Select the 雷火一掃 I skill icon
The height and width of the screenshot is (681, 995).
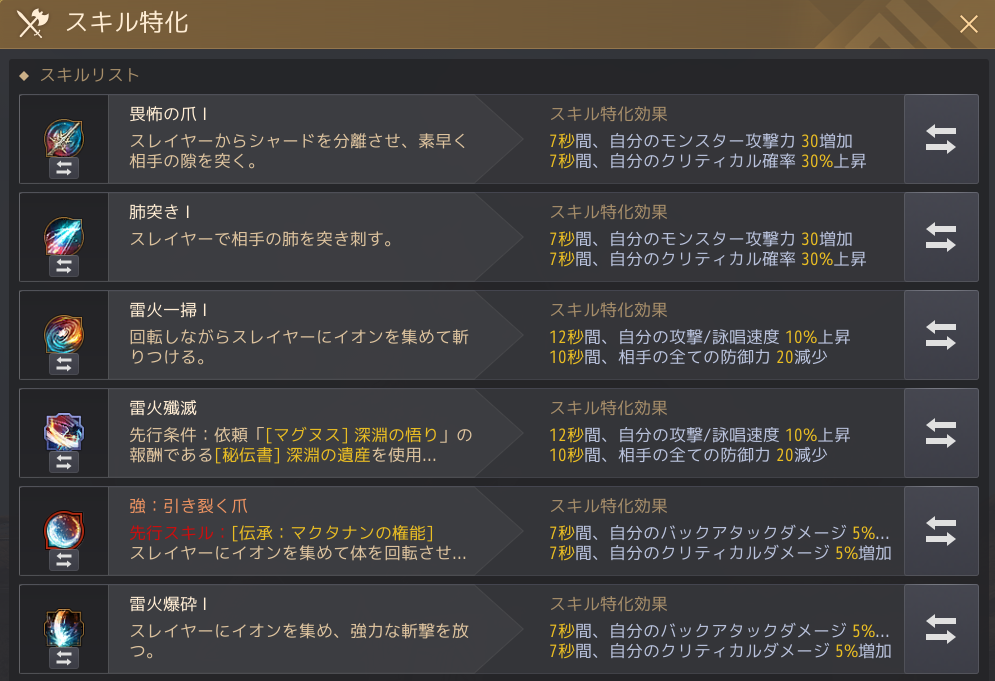click(63, 330)
